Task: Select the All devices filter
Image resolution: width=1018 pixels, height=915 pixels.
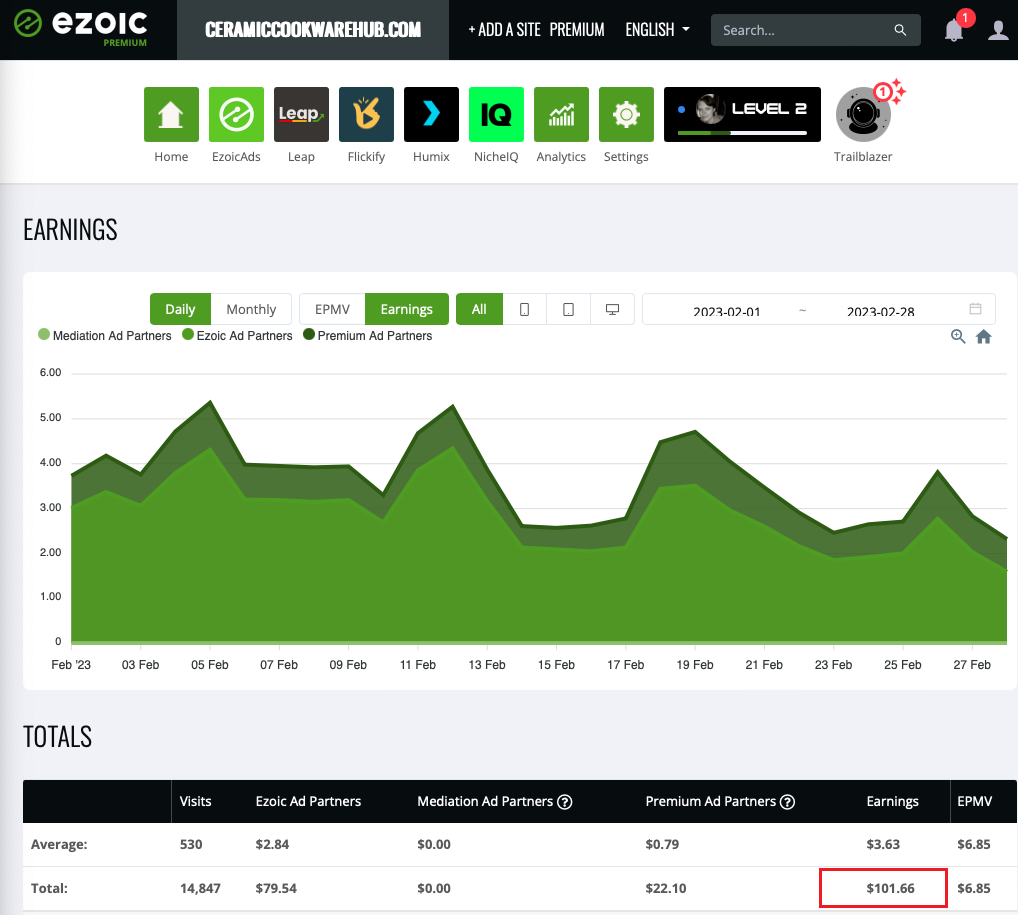Action: pyautogui.click(x=479, y=309)
